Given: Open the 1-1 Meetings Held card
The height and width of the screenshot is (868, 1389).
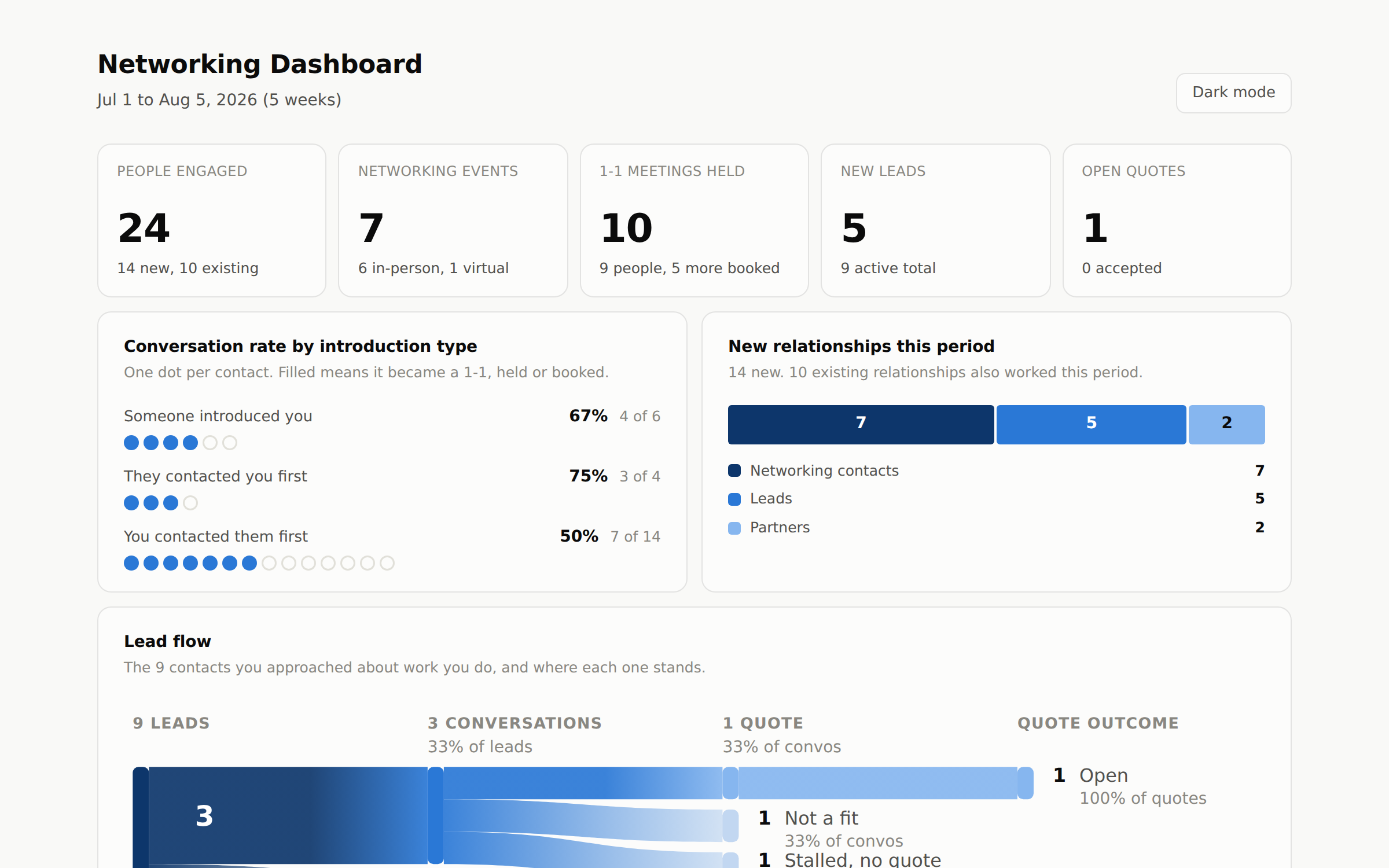Looking at the screenshot, I should [694, 220].
